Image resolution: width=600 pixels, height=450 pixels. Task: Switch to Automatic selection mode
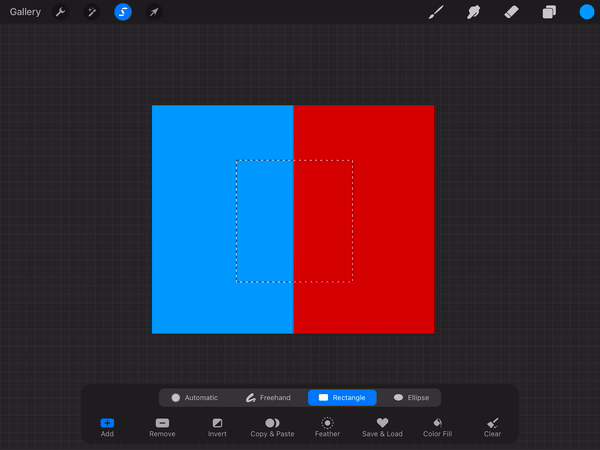pos(194,397)
